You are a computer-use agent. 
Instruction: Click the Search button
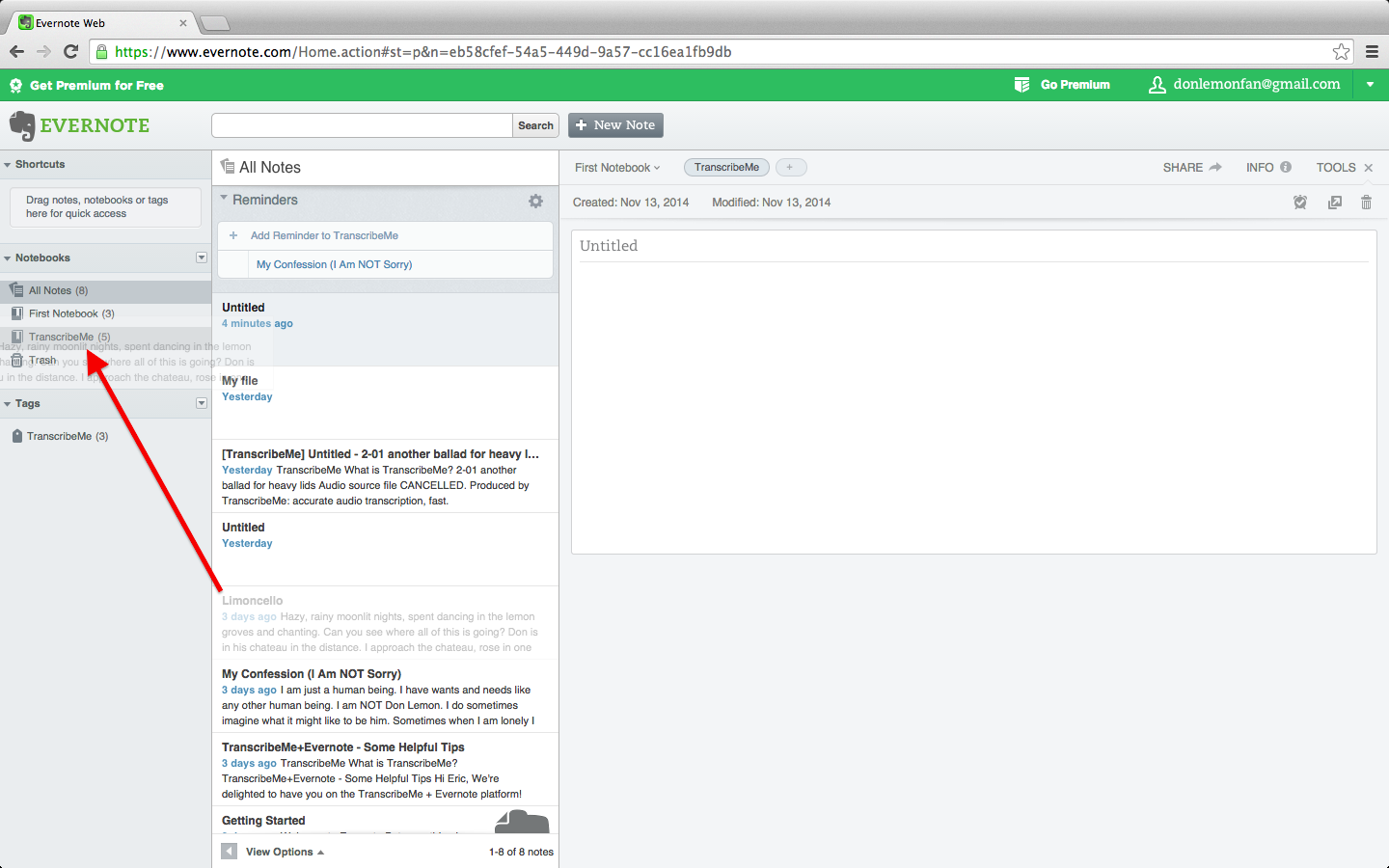pyautogui.click(x=535, y=125)
